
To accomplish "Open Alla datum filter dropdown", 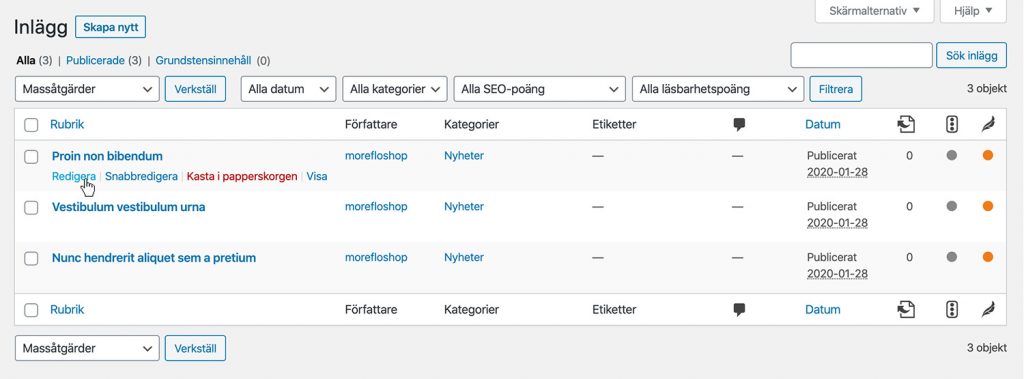I will [x=289, y=89].
